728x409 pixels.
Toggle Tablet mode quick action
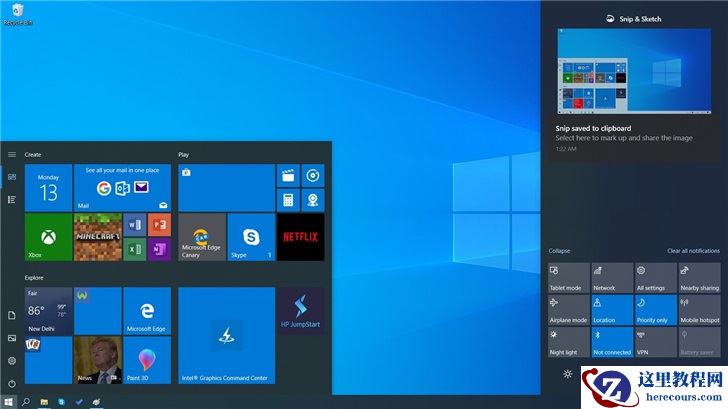pos(569,278)
